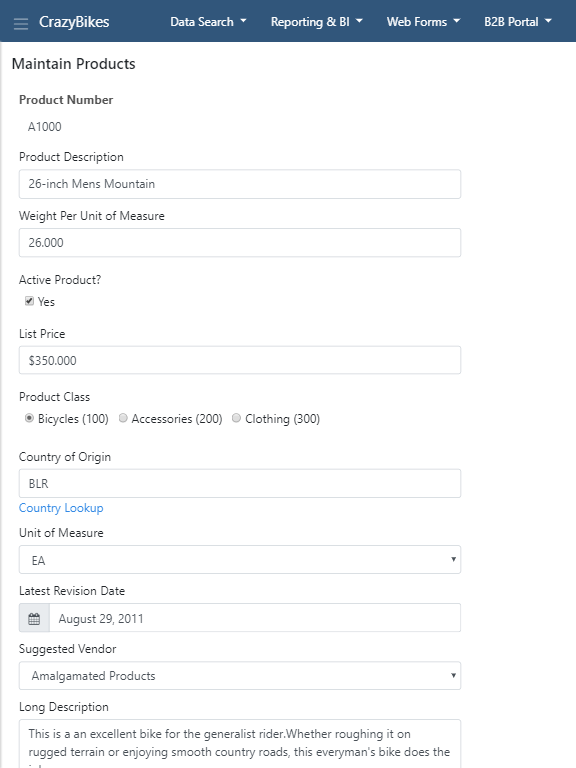This screenshot has width=576, height=768.
Task: Click inside the Long Description textarea
Action: tap(240, 744)
